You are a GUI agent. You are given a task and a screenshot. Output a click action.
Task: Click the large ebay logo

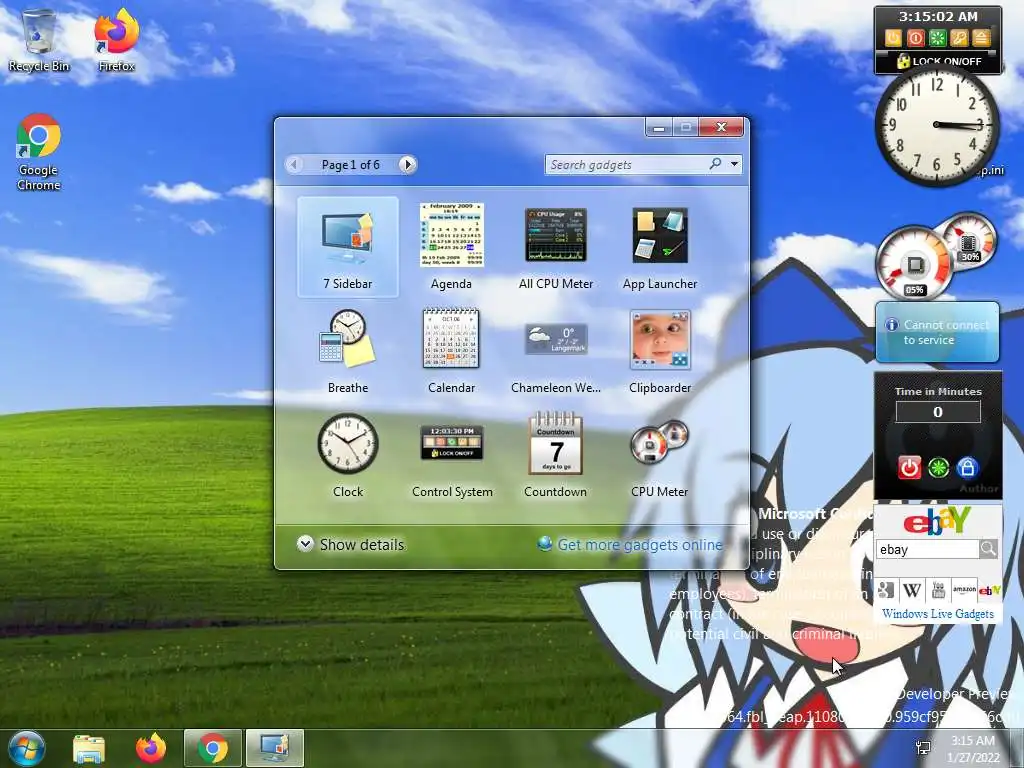[x=937, y=521]
